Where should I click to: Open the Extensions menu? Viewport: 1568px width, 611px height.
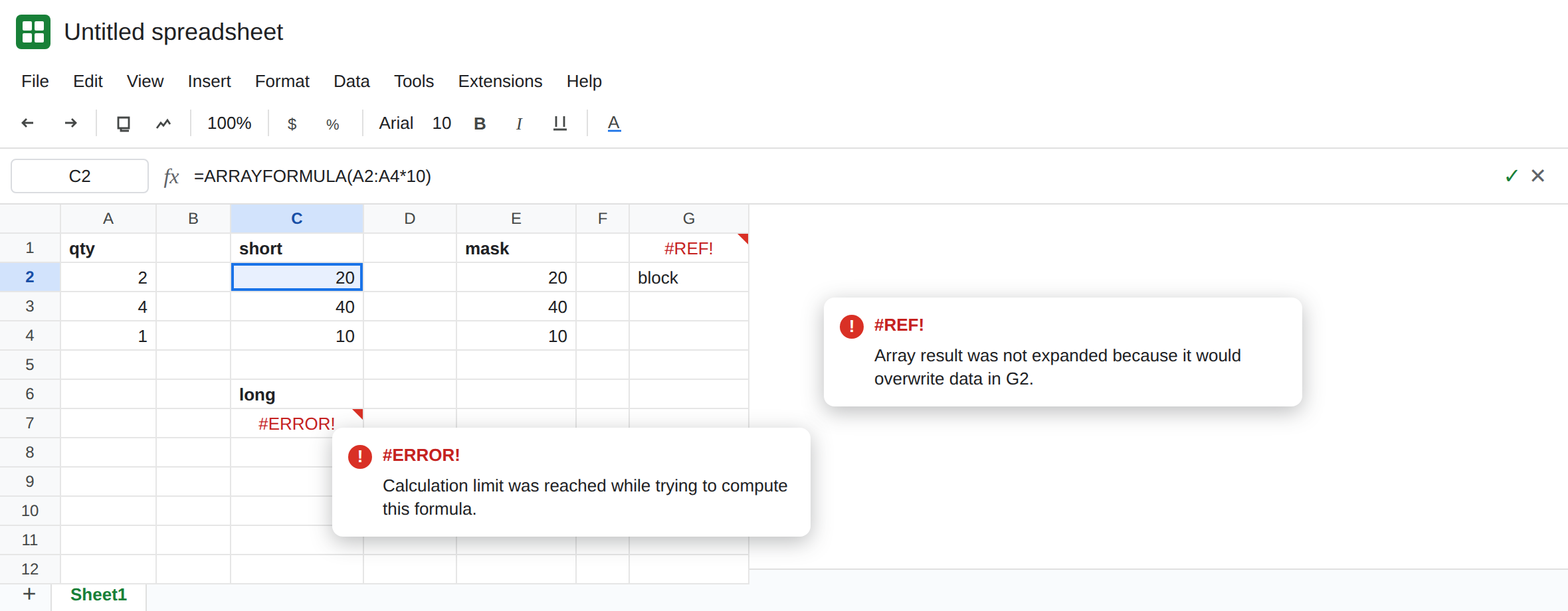pyautogui.click(x=500, y=81)
